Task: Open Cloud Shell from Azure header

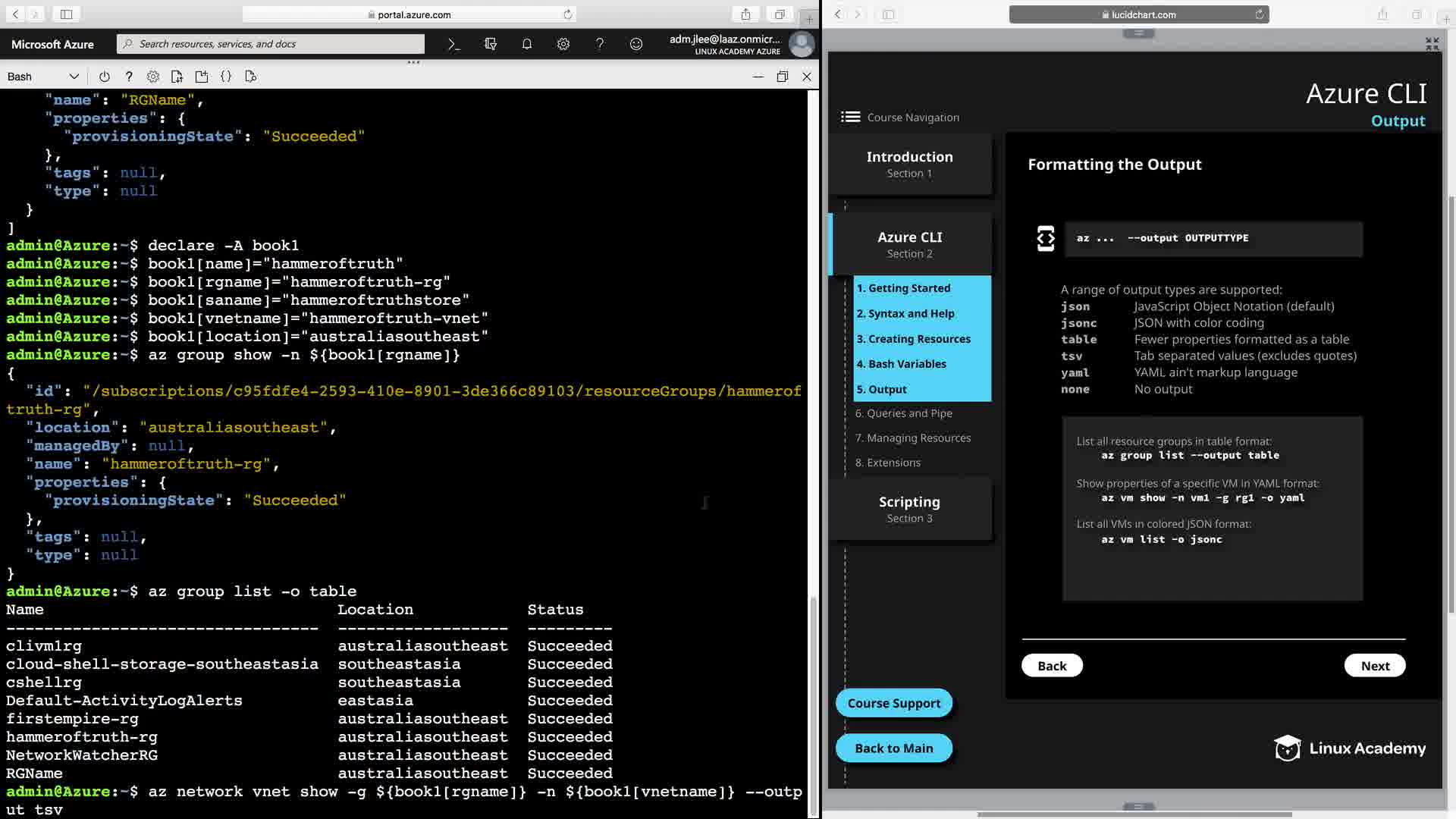Action: coord(453,44)
